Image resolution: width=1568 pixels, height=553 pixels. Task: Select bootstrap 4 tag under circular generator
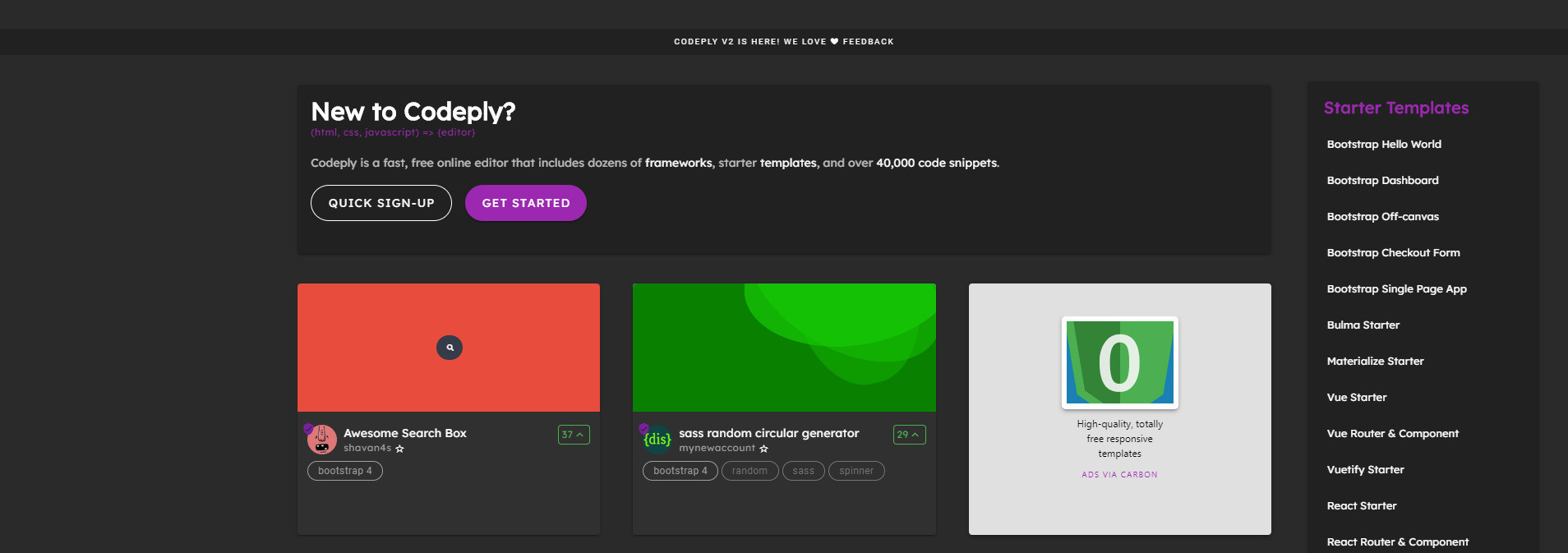(680, 471)
